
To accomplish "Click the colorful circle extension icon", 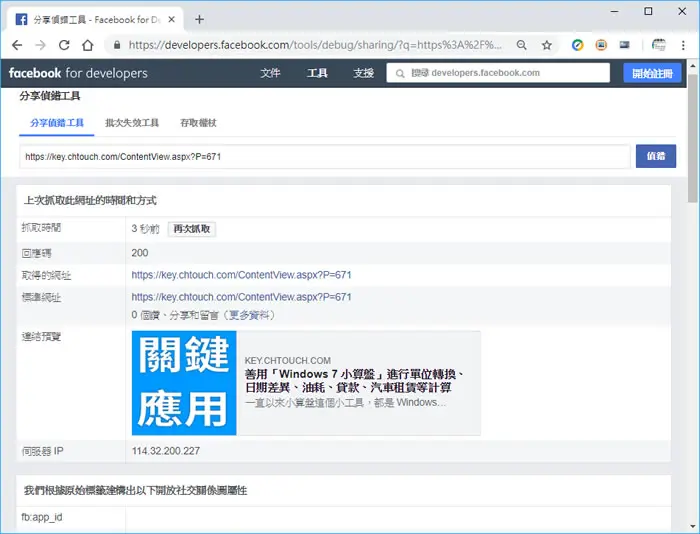I will (578, 45).
